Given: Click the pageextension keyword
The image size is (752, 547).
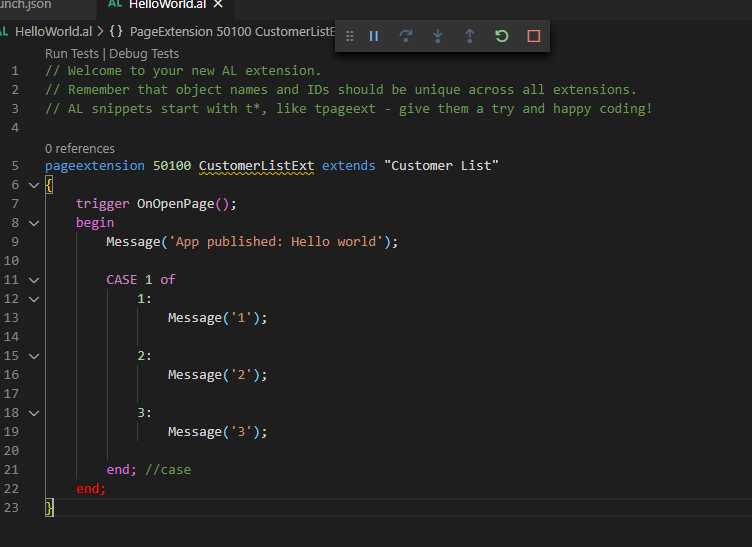Looking at the screenshot, I should pyautogui.click(x=94, y=166).
